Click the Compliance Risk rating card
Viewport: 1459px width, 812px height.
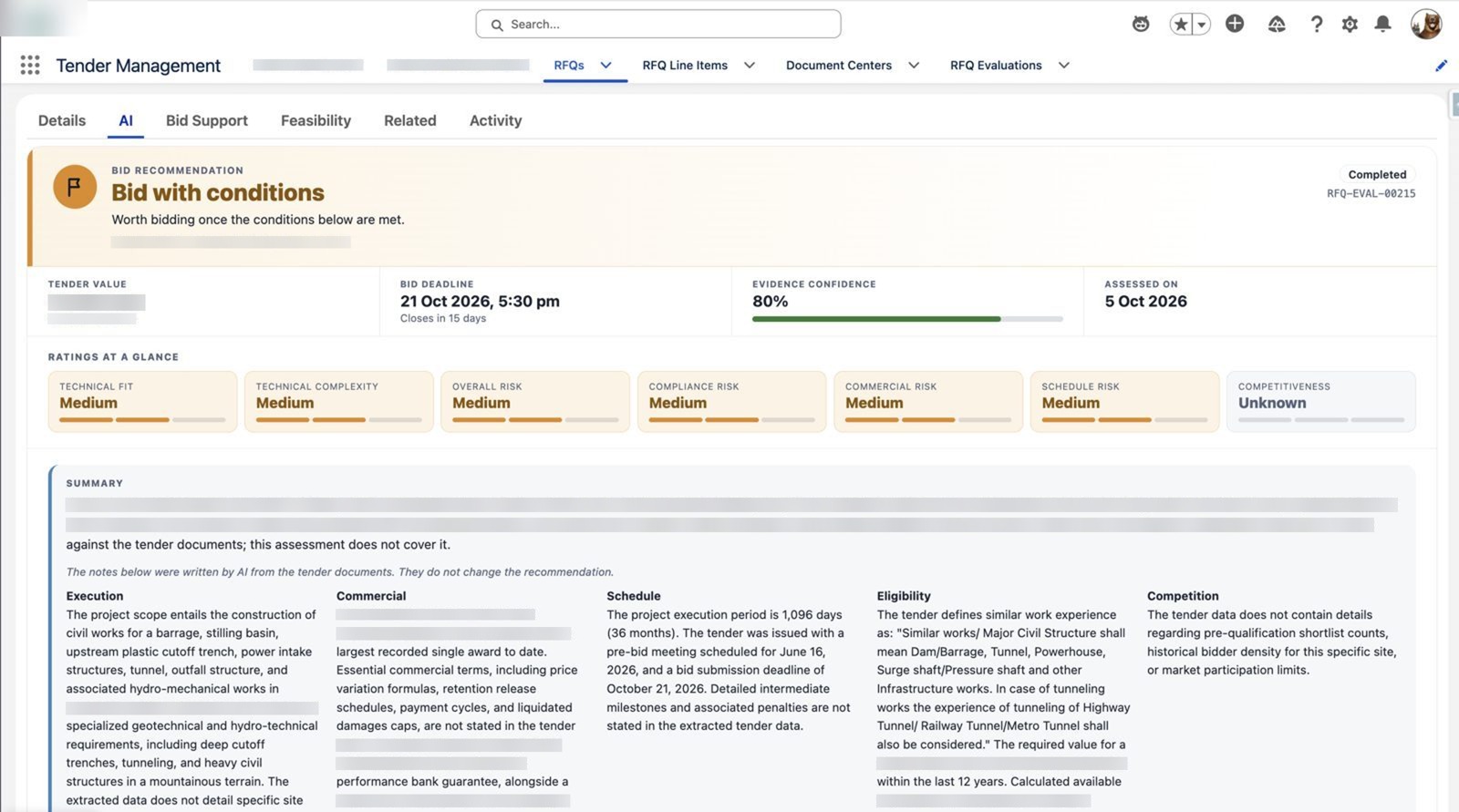tap(732, 401)
